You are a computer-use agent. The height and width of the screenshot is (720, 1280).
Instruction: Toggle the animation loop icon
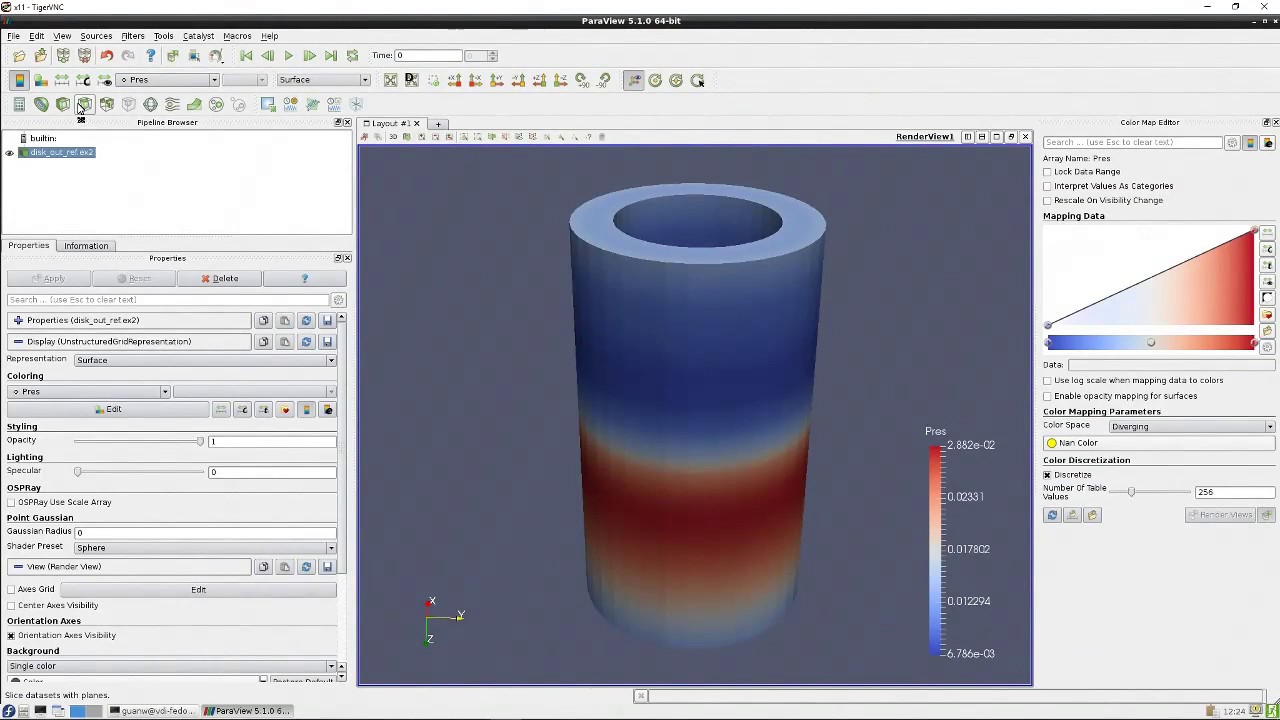point(353,56)
